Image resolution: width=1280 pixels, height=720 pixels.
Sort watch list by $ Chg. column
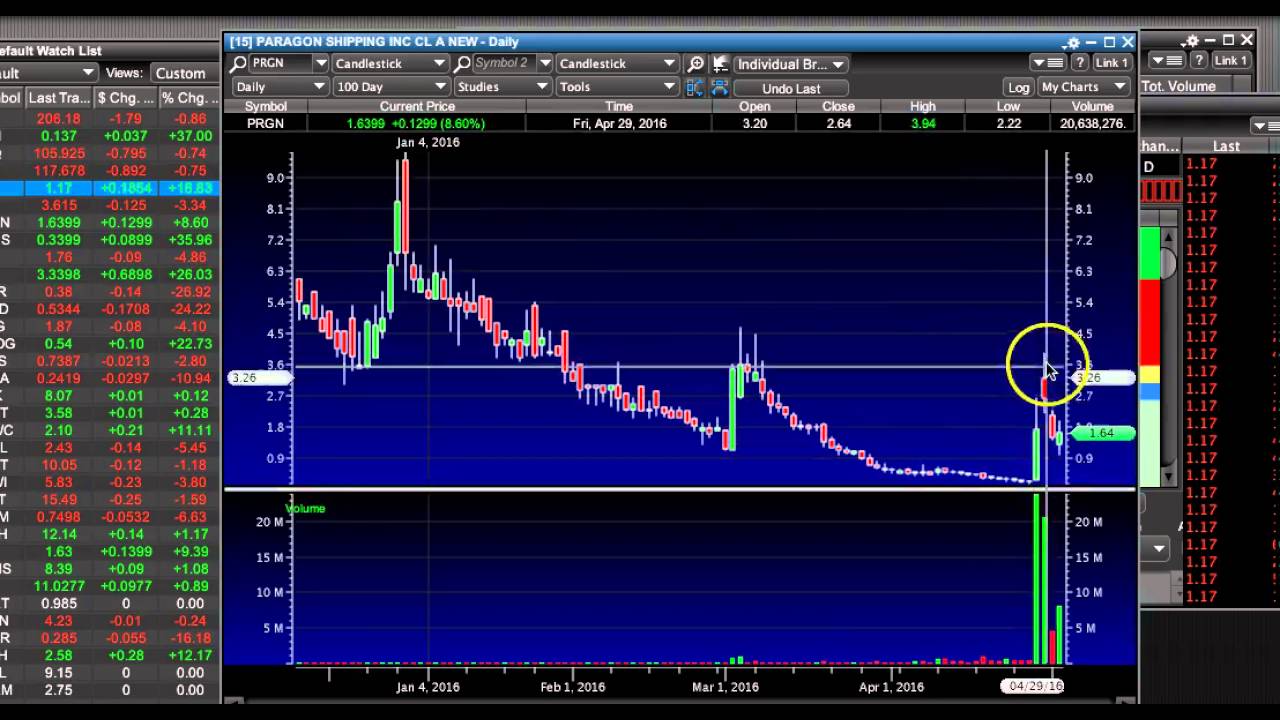pos(125,98)
